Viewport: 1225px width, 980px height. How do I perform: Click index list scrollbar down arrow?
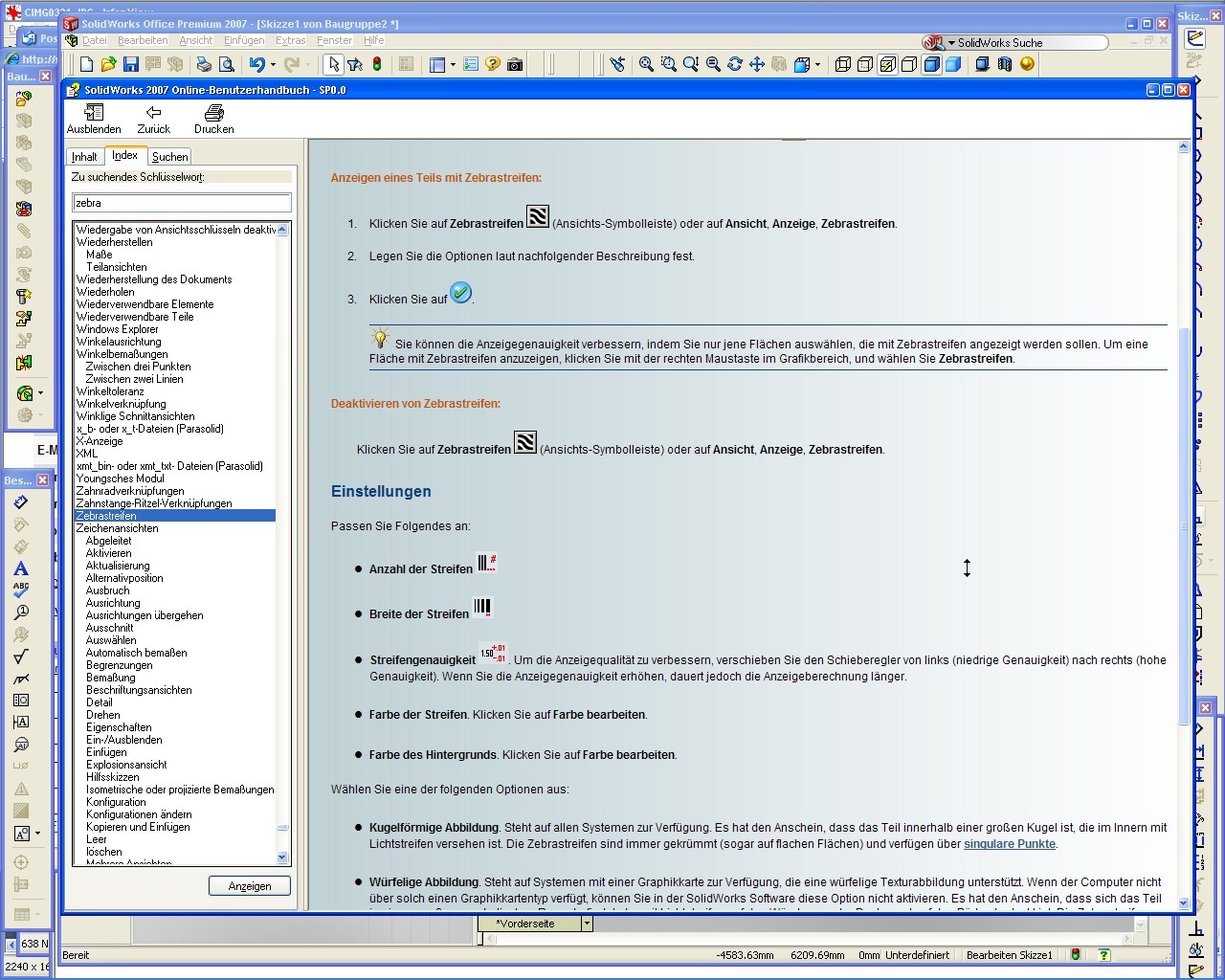tap(282, 858)
